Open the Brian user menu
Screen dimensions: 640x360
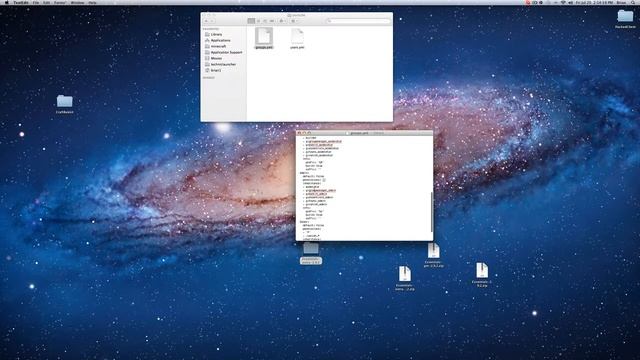[621, 2]
